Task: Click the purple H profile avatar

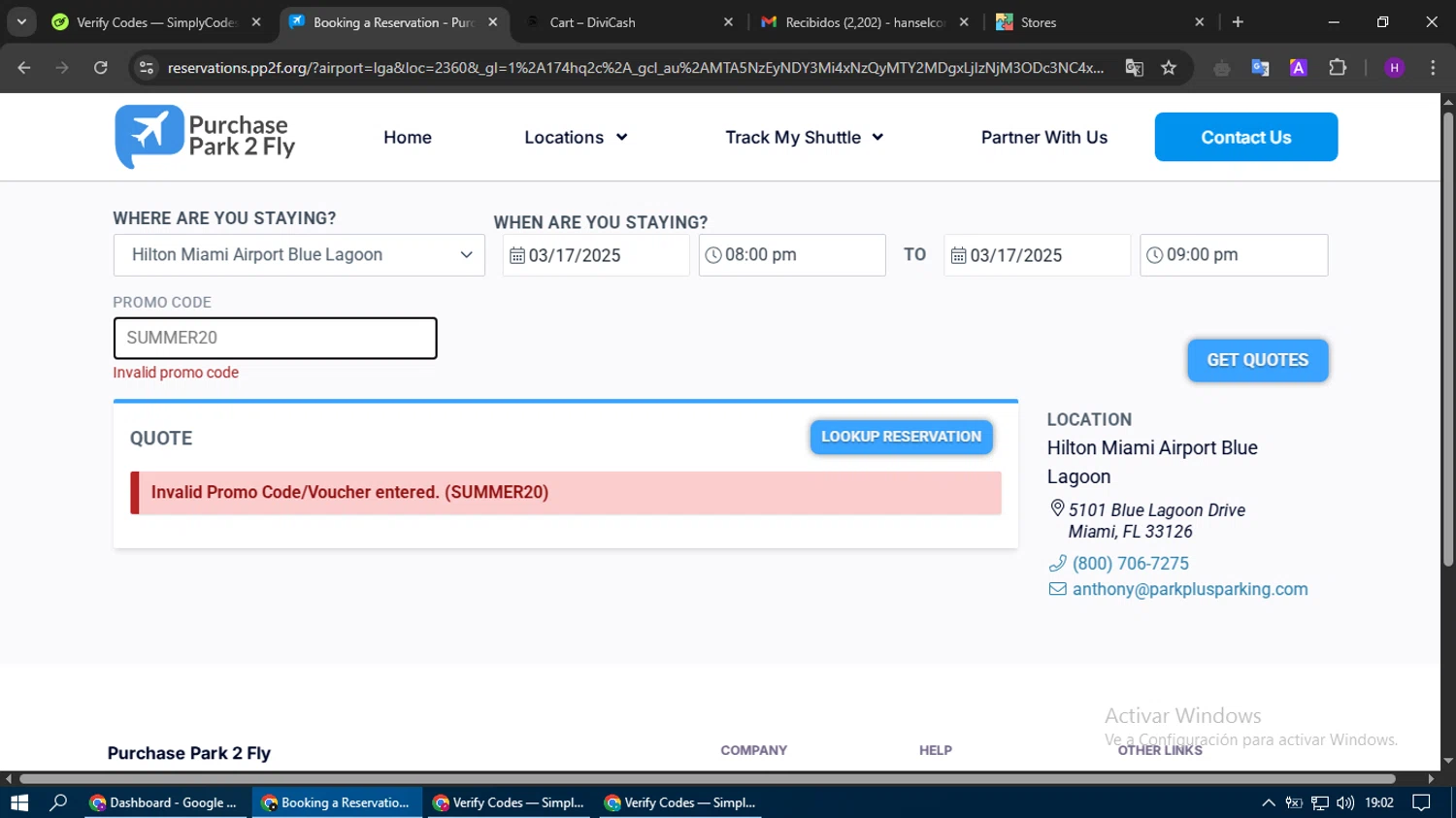Action: 1395,67
